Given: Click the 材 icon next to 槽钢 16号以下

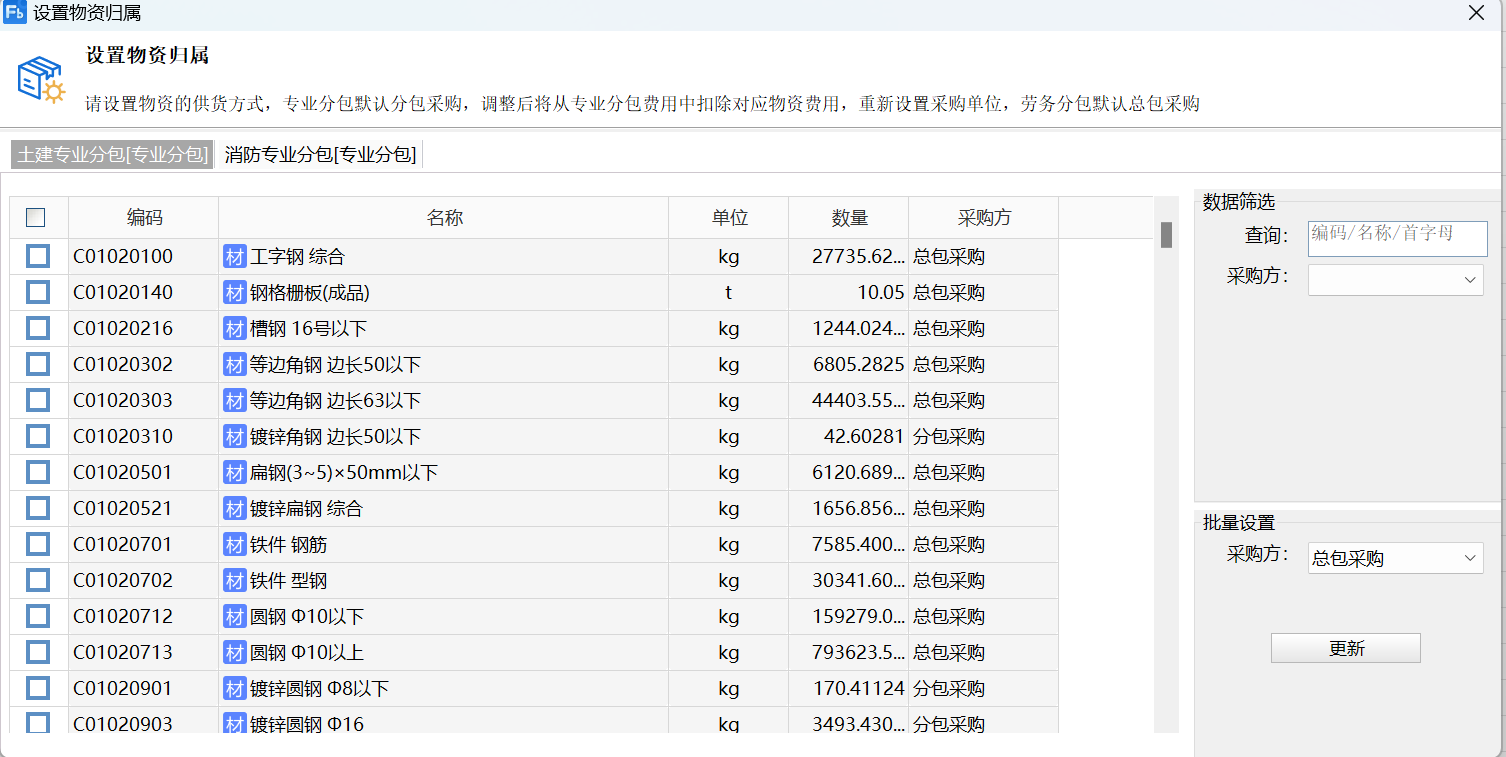Looking at the screenshot, I should (234, 329).
